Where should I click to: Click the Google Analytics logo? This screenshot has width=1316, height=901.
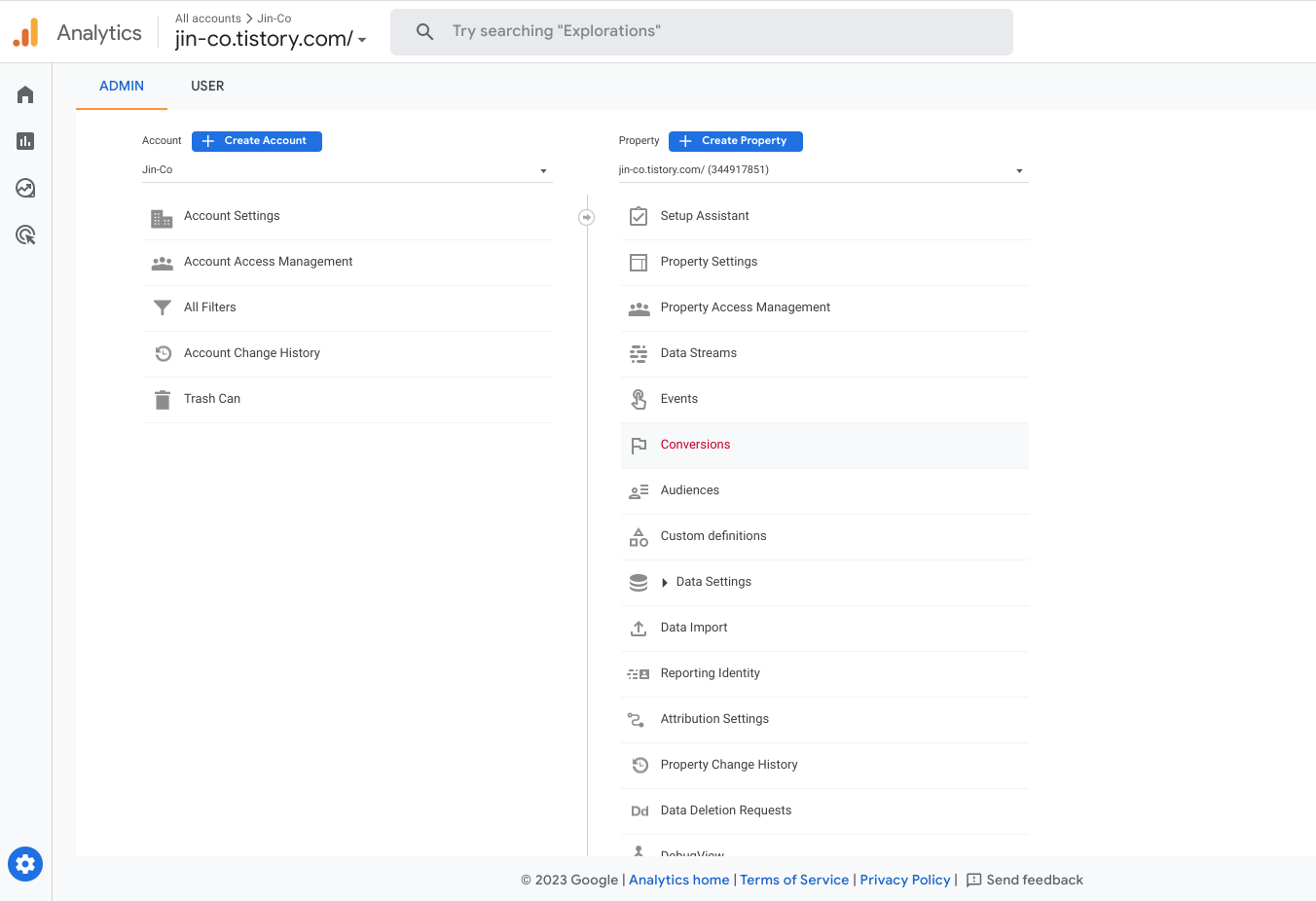[26, 32]
